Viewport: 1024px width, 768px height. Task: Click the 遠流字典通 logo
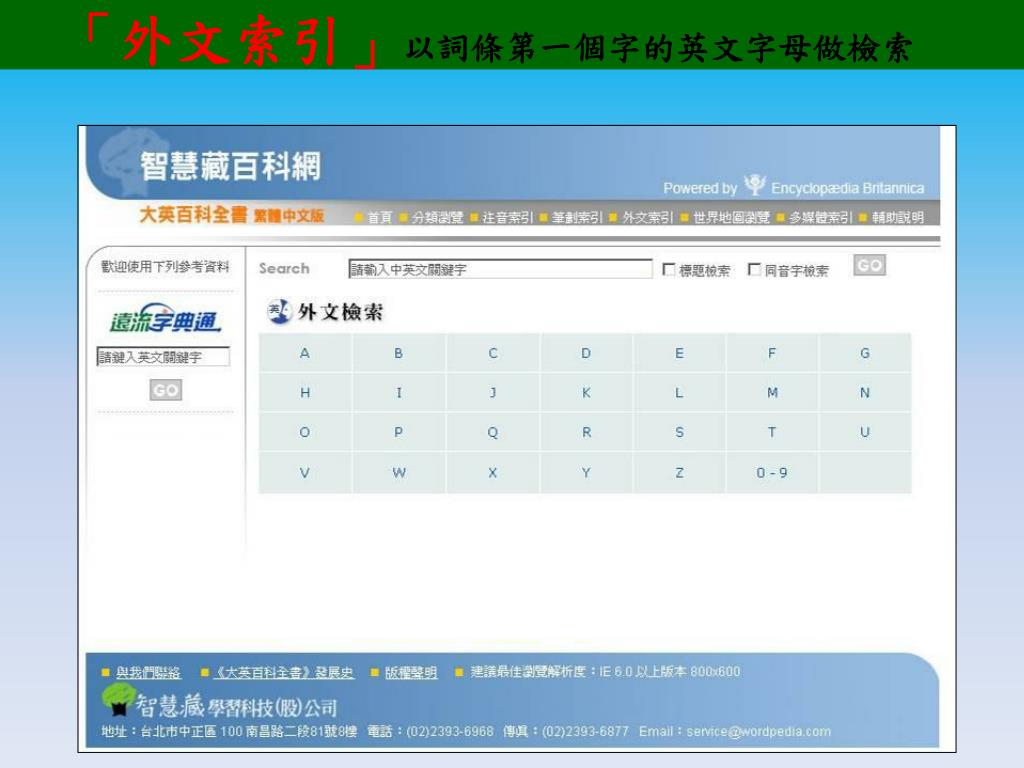pyautogui.click(x=165, y=319)
